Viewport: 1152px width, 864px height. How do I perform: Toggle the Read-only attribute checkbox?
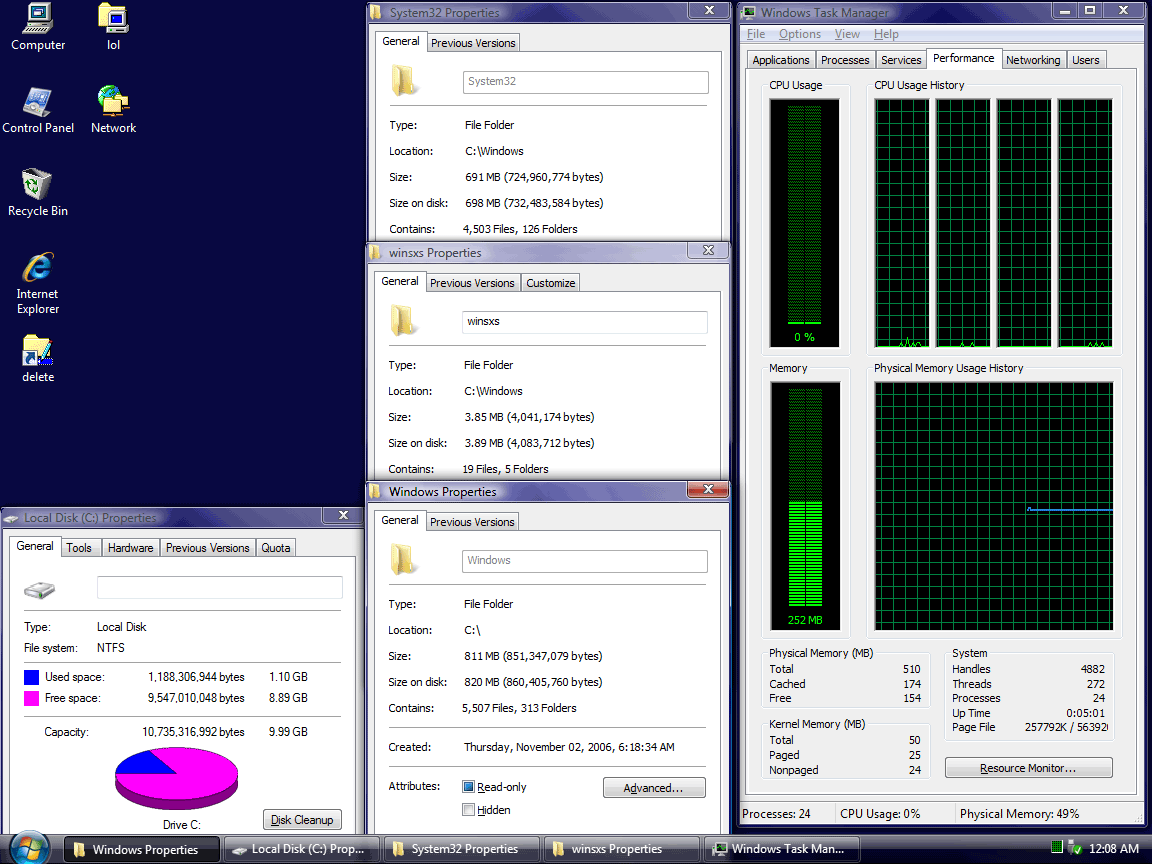pyautogui.click(x=469, y=787)
